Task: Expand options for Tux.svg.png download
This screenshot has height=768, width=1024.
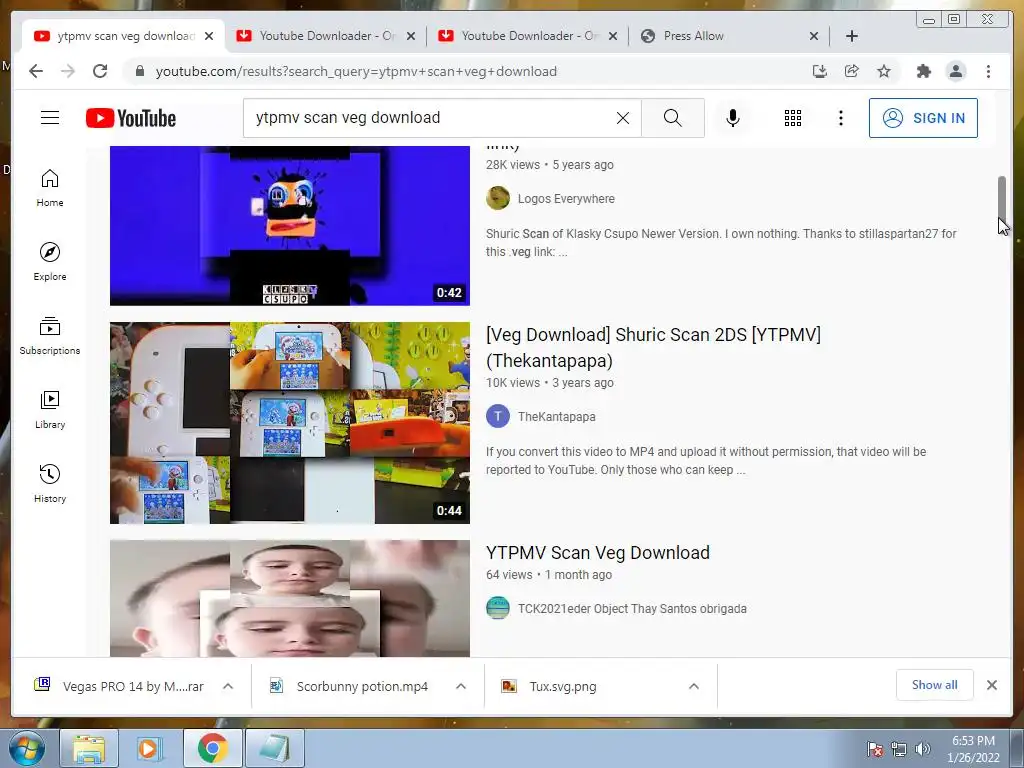Action: (694, 686)
